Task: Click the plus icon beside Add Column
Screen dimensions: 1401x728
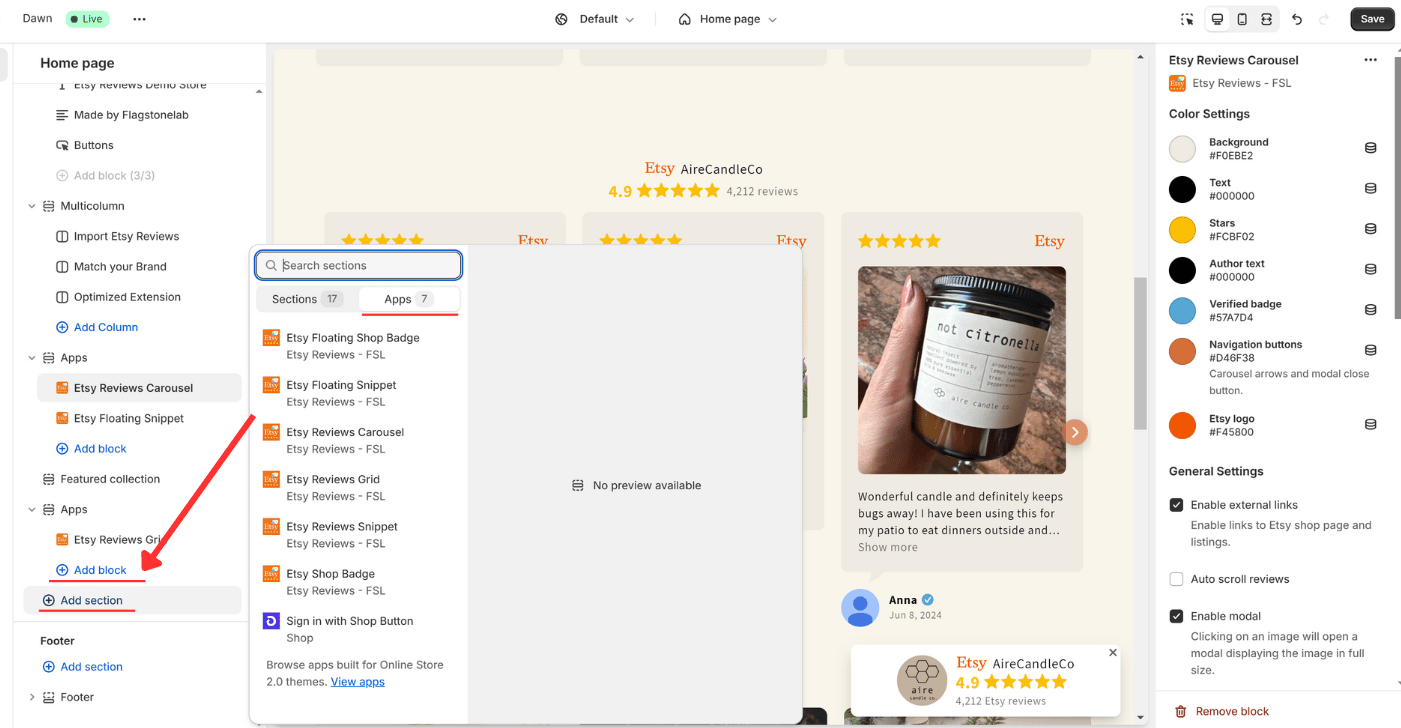Action: tap(62, 327)
